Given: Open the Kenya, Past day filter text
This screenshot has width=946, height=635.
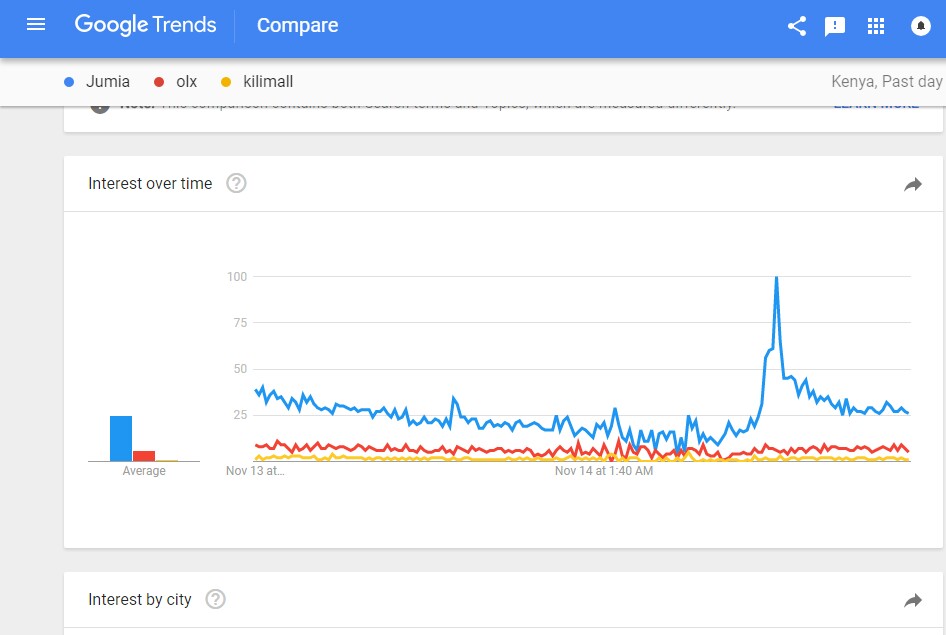Looking at the screenshot, I should click(x=887, y=81).
